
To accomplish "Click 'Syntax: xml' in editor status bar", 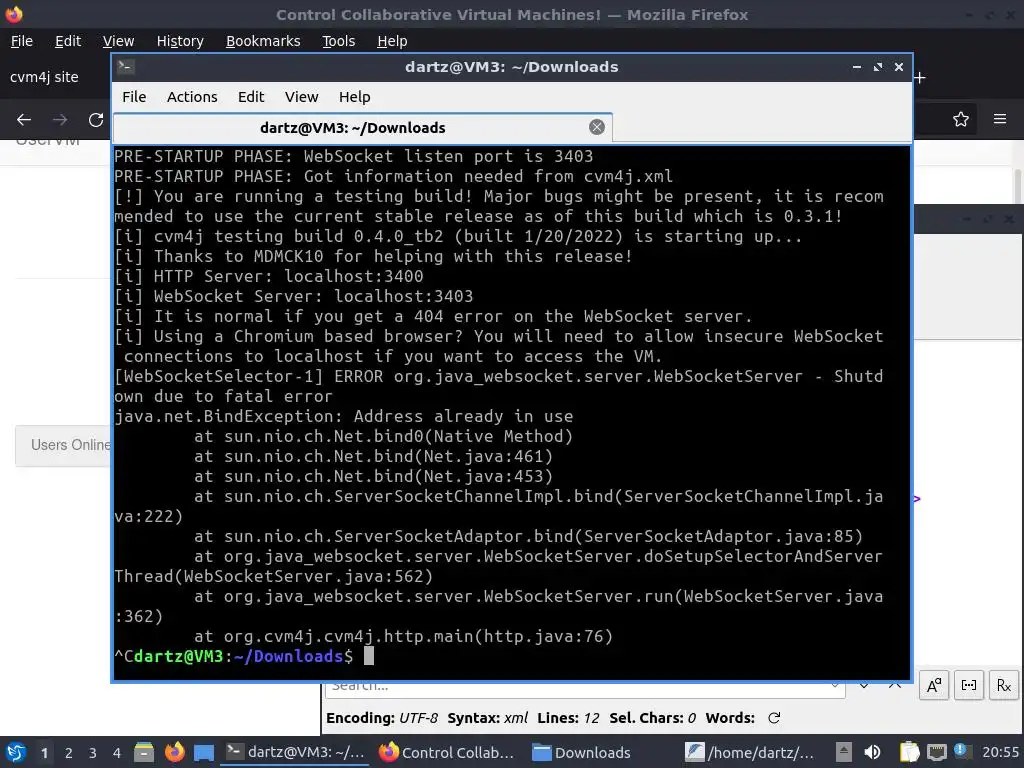I will [x=488, y=718].
